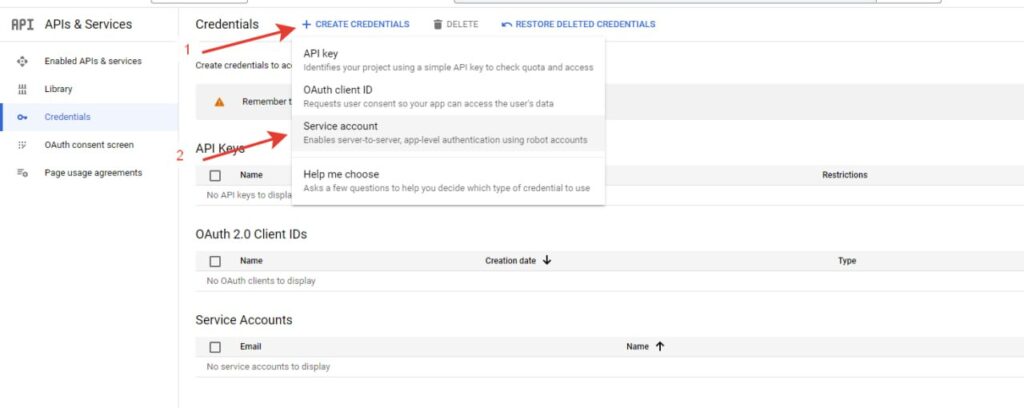Open OAuth consent screen page
The width and height of the screenshot is (1024, 408).
point(89,145)
